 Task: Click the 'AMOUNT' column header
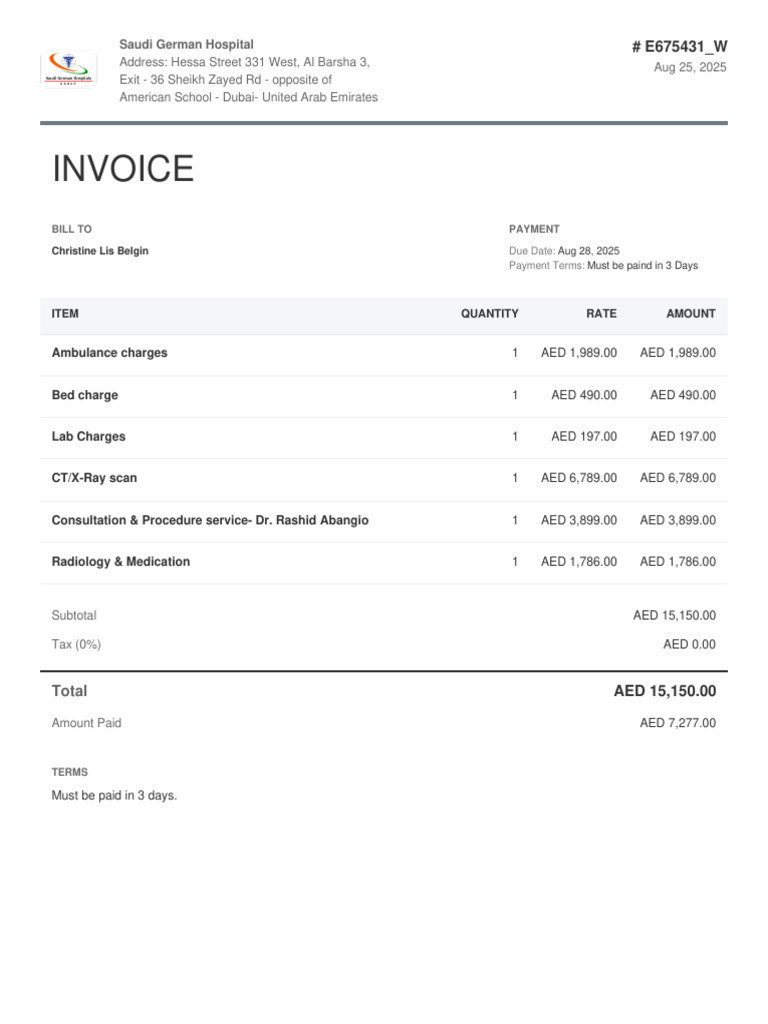click(691, 313)
